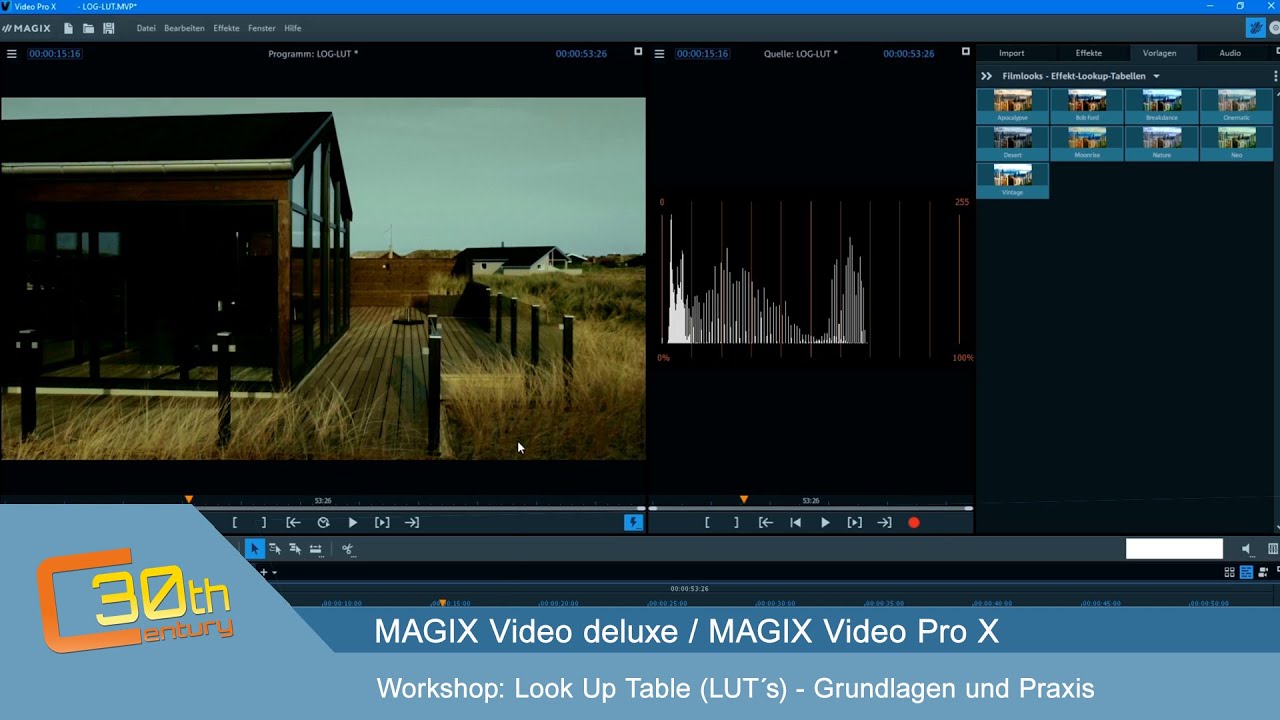
Task: Open a project via the folder icon
Action: pos(88,28)
